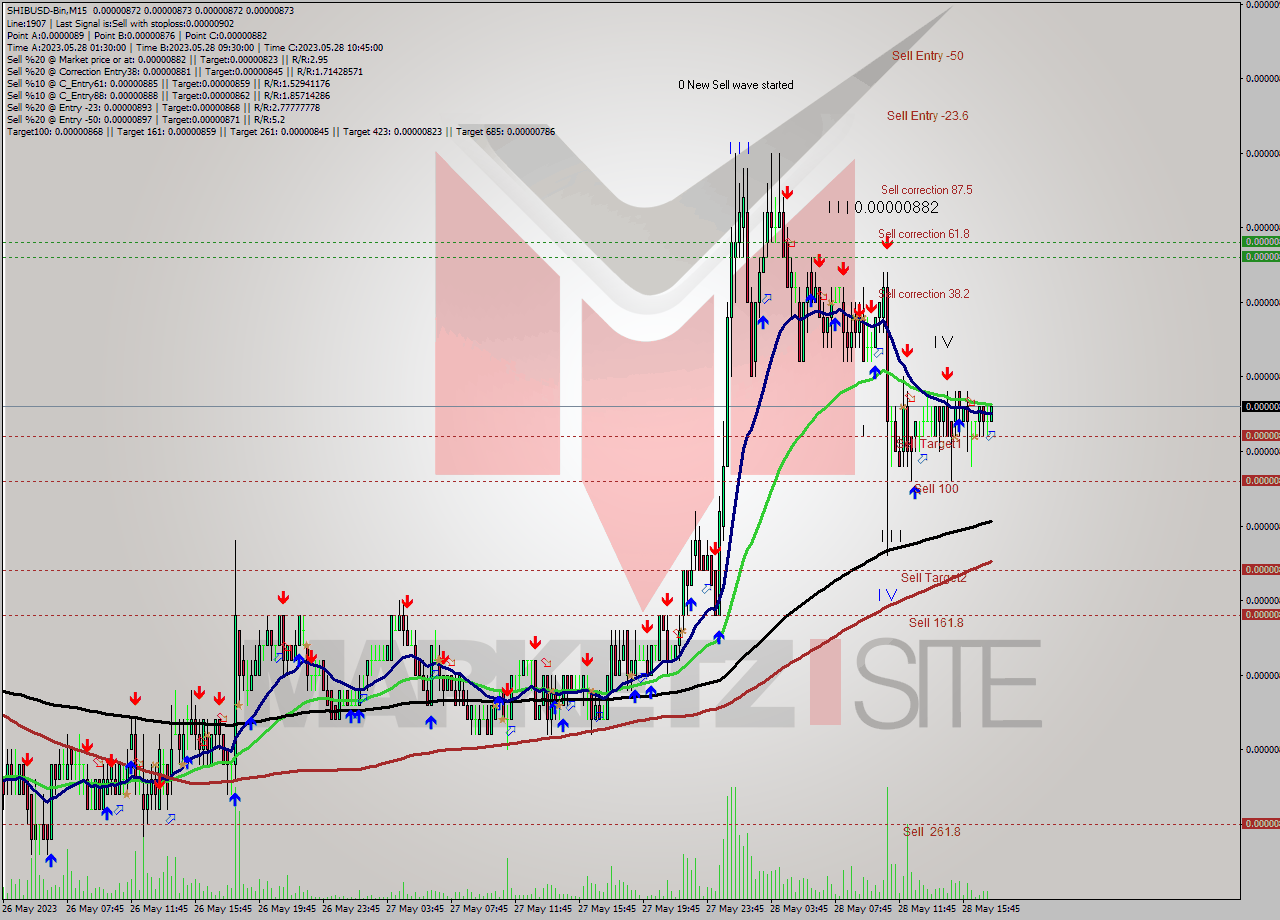Click the '26 May 23:45' time axis label
1280x920 pixels.
click(x=351, y=909)
